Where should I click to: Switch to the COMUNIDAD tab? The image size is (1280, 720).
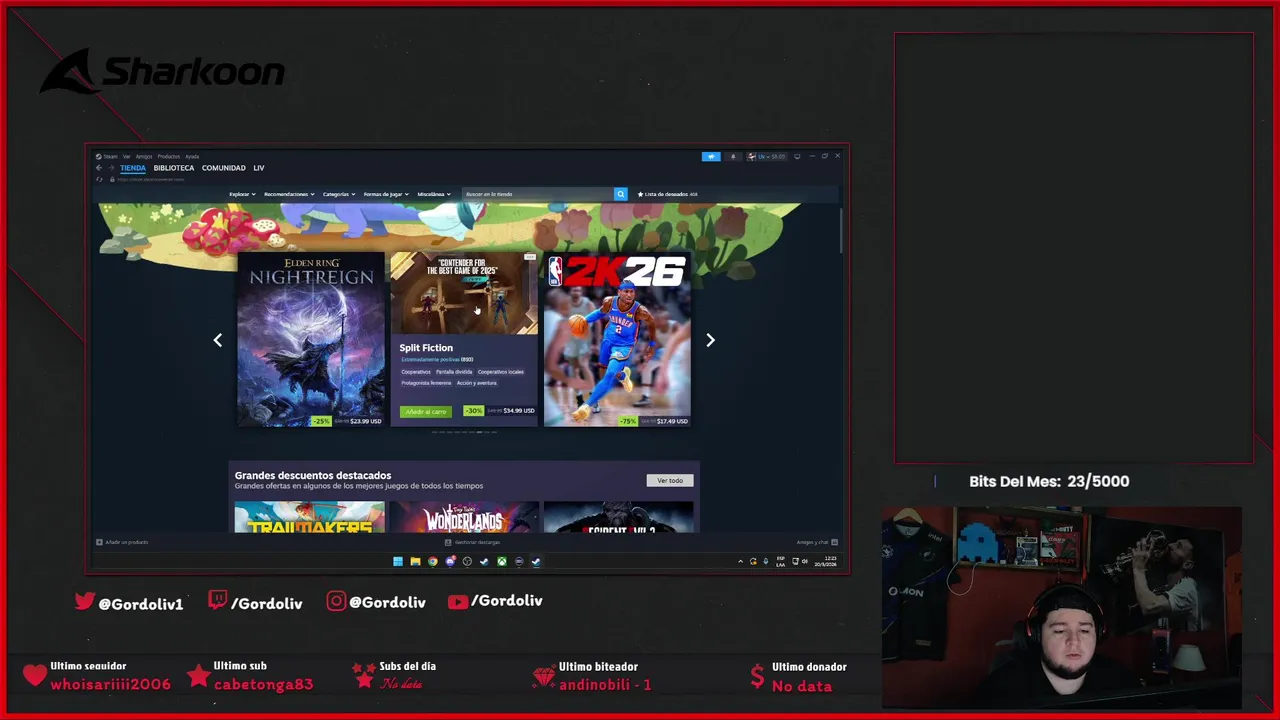[224, 168]
